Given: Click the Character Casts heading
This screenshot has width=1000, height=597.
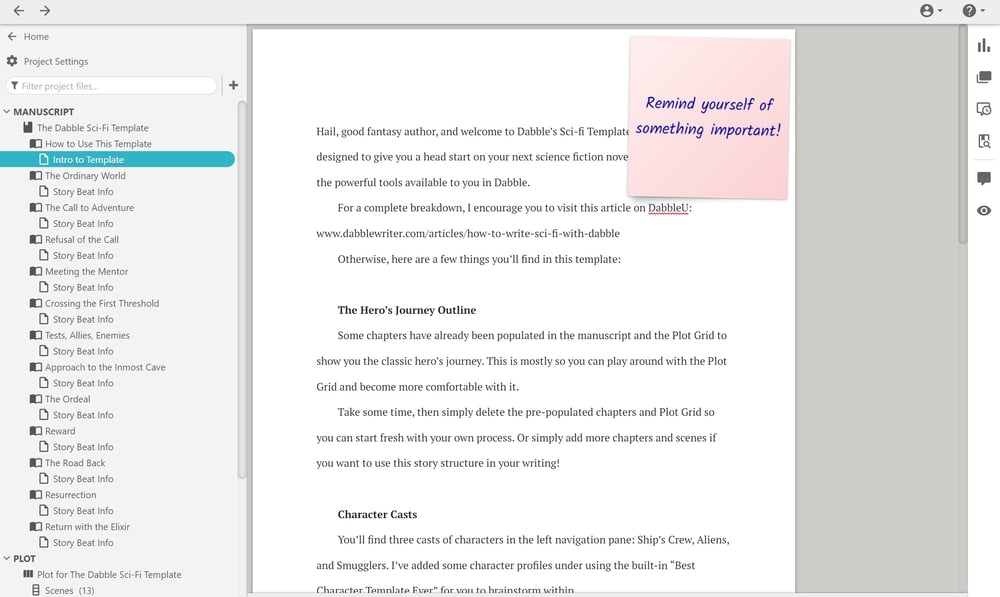Looking at the screenshot, I should (x=377, y=514).
